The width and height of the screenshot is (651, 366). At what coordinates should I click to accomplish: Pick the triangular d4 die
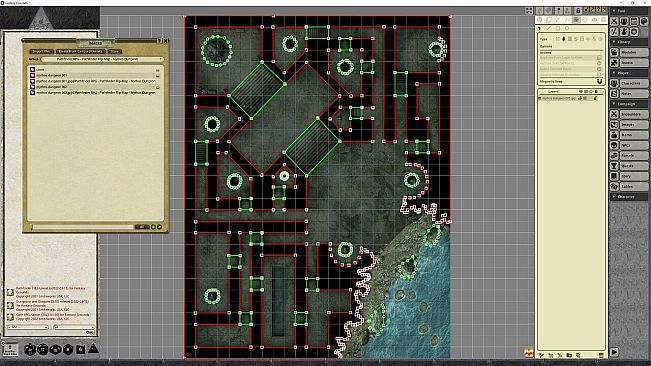click(x=93, y=349)
